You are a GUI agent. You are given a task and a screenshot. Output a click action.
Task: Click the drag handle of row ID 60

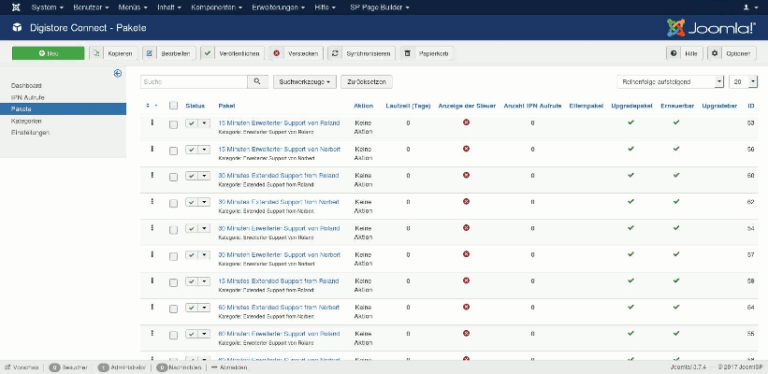[152, 175]
